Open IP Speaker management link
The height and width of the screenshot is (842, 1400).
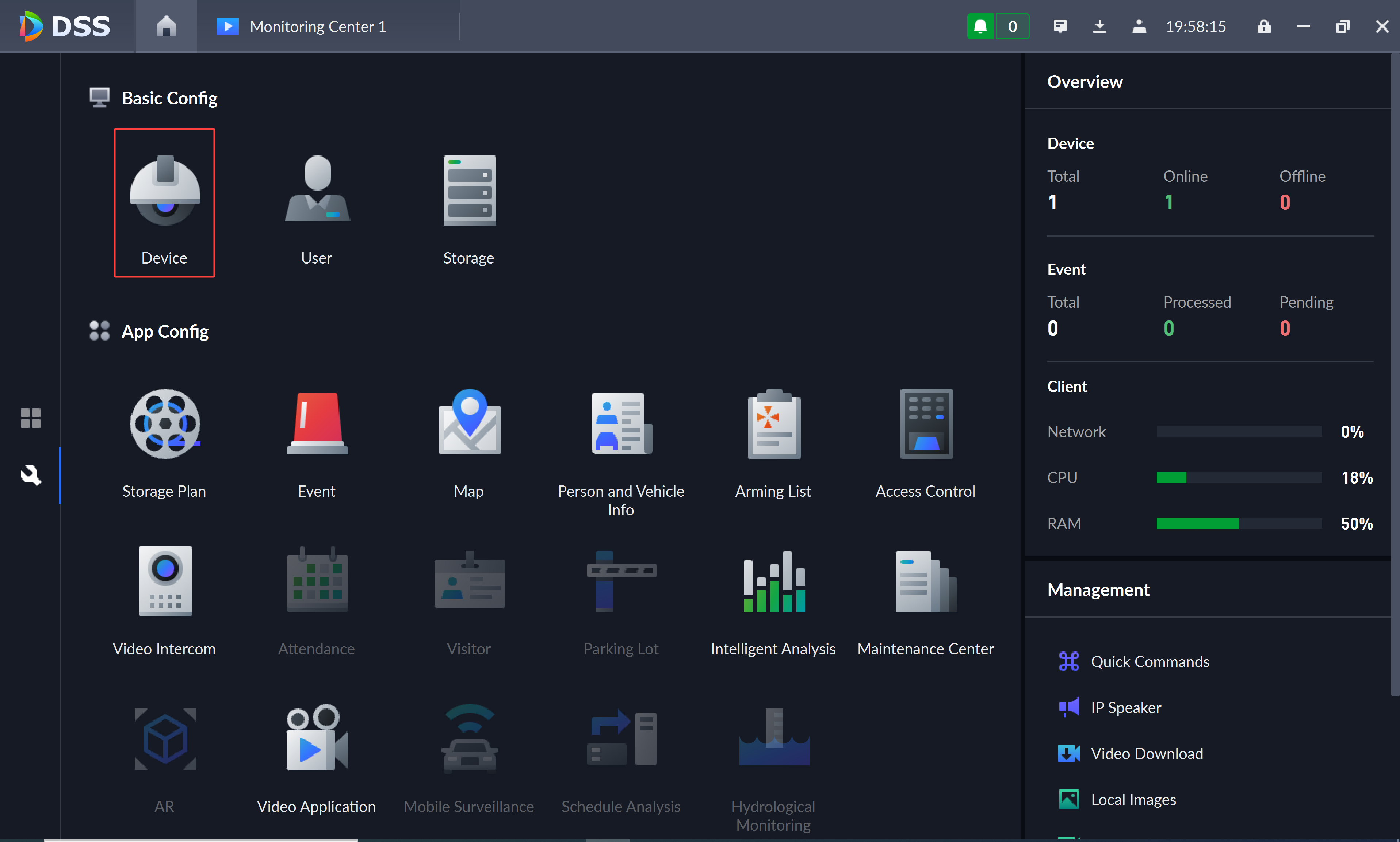tap(1110, 708)
